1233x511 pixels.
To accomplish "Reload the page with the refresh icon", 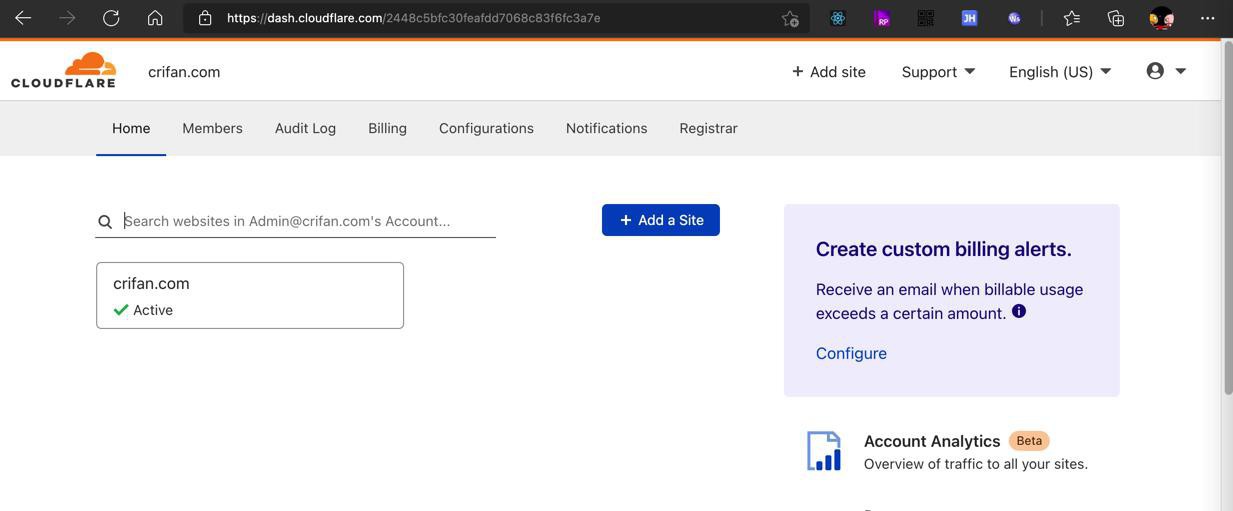I will (111, 18).
